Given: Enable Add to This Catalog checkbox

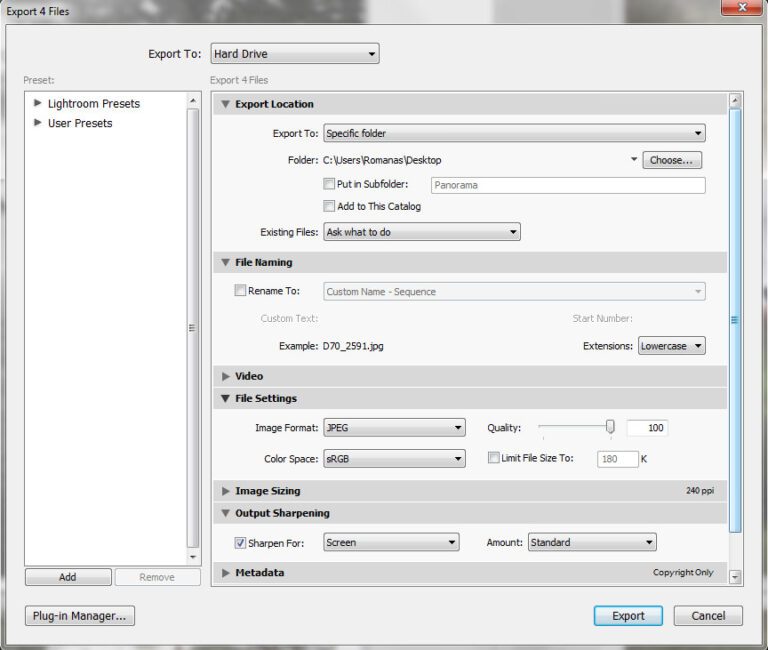Looking at the screenshot, I should [329, 206].
